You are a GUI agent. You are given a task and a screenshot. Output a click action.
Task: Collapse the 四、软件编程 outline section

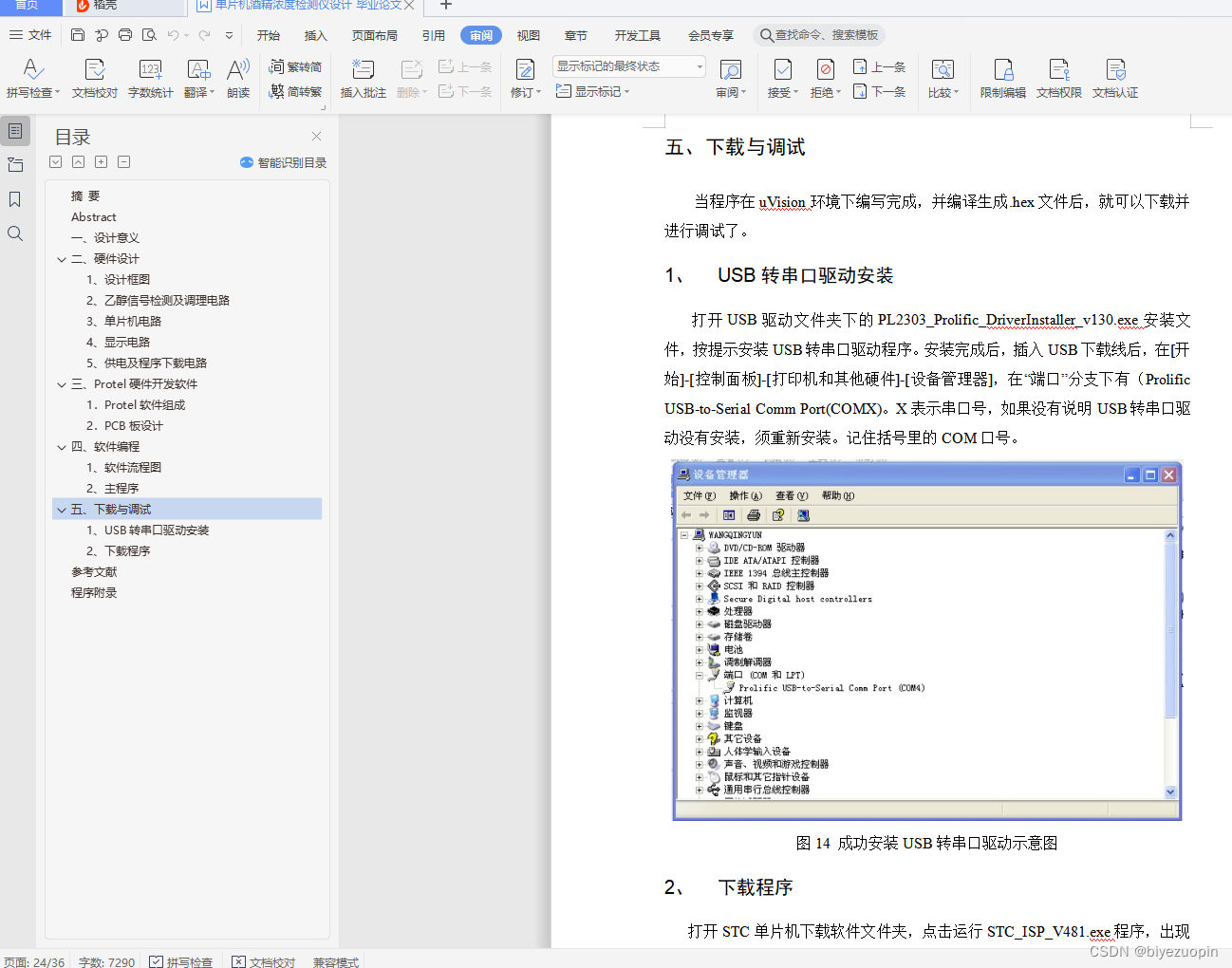[62, 447]
